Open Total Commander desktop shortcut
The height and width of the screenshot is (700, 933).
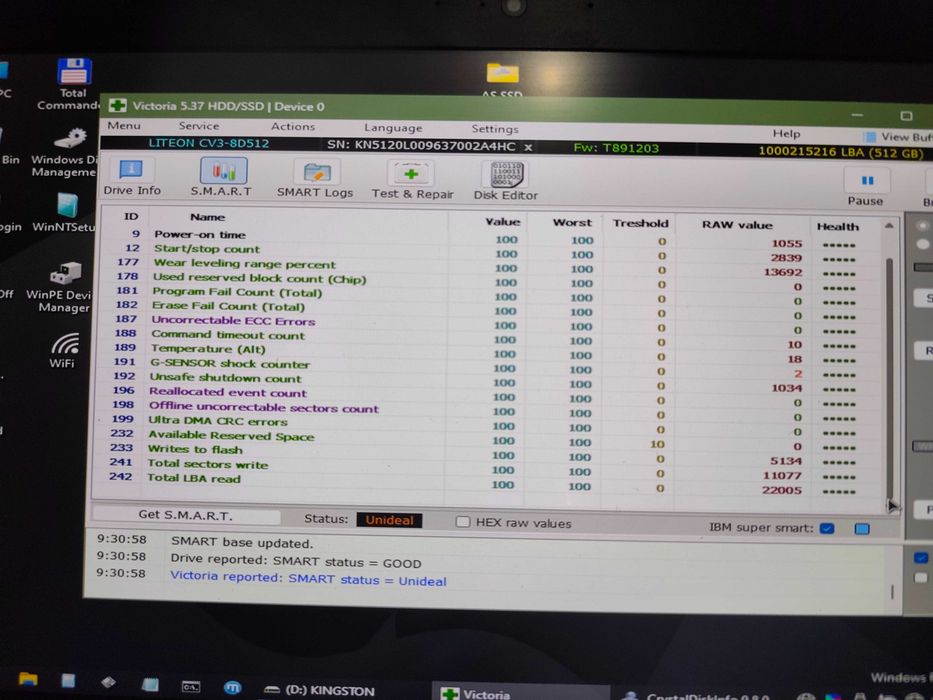tap(73, 83)
